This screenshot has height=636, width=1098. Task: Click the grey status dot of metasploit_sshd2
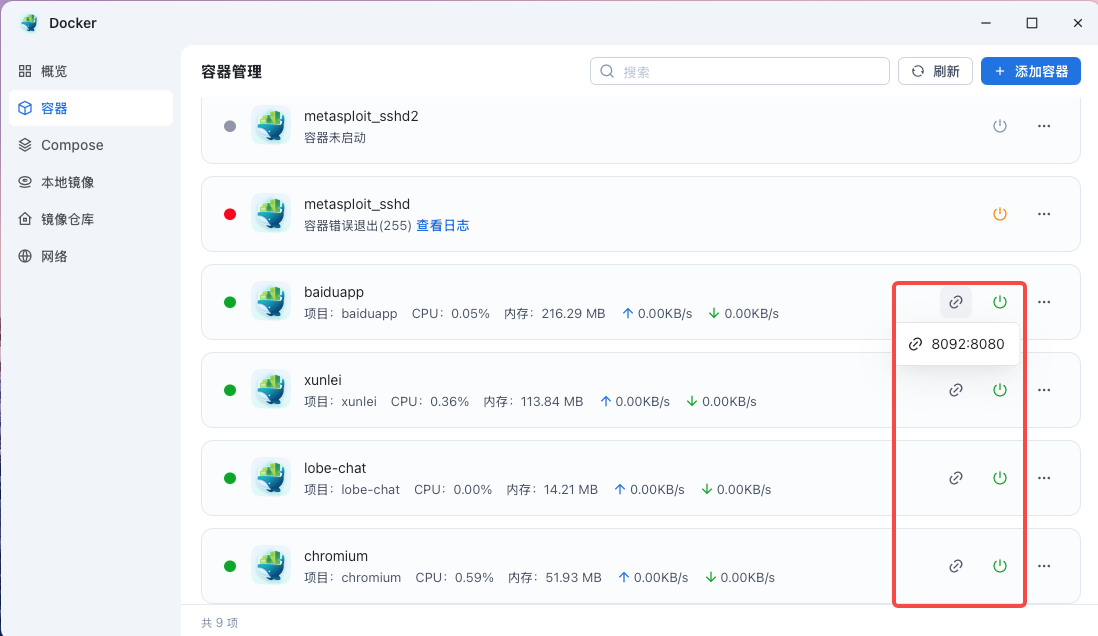[230, 126]
